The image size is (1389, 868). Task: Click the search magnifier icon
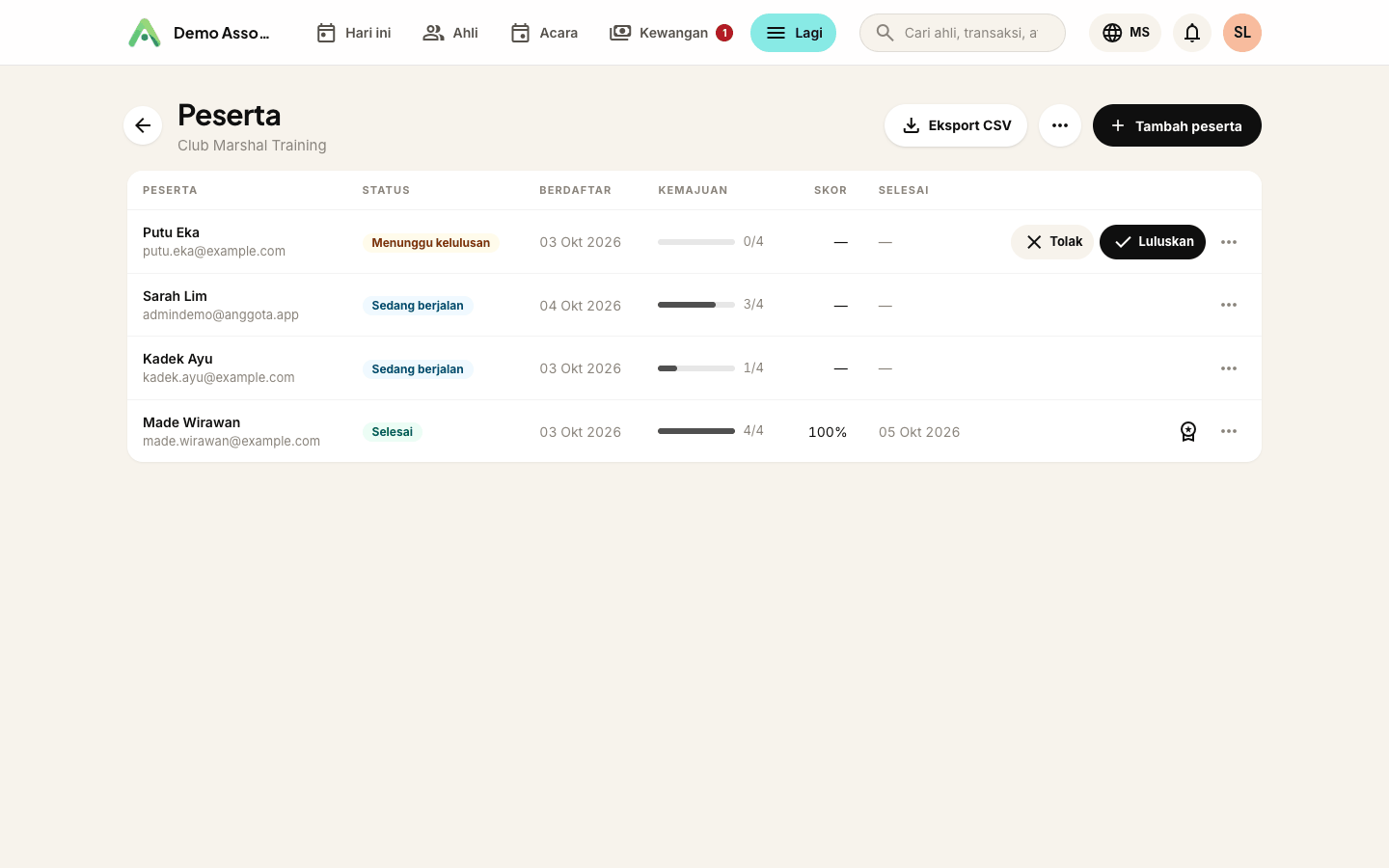pos(885,33)
